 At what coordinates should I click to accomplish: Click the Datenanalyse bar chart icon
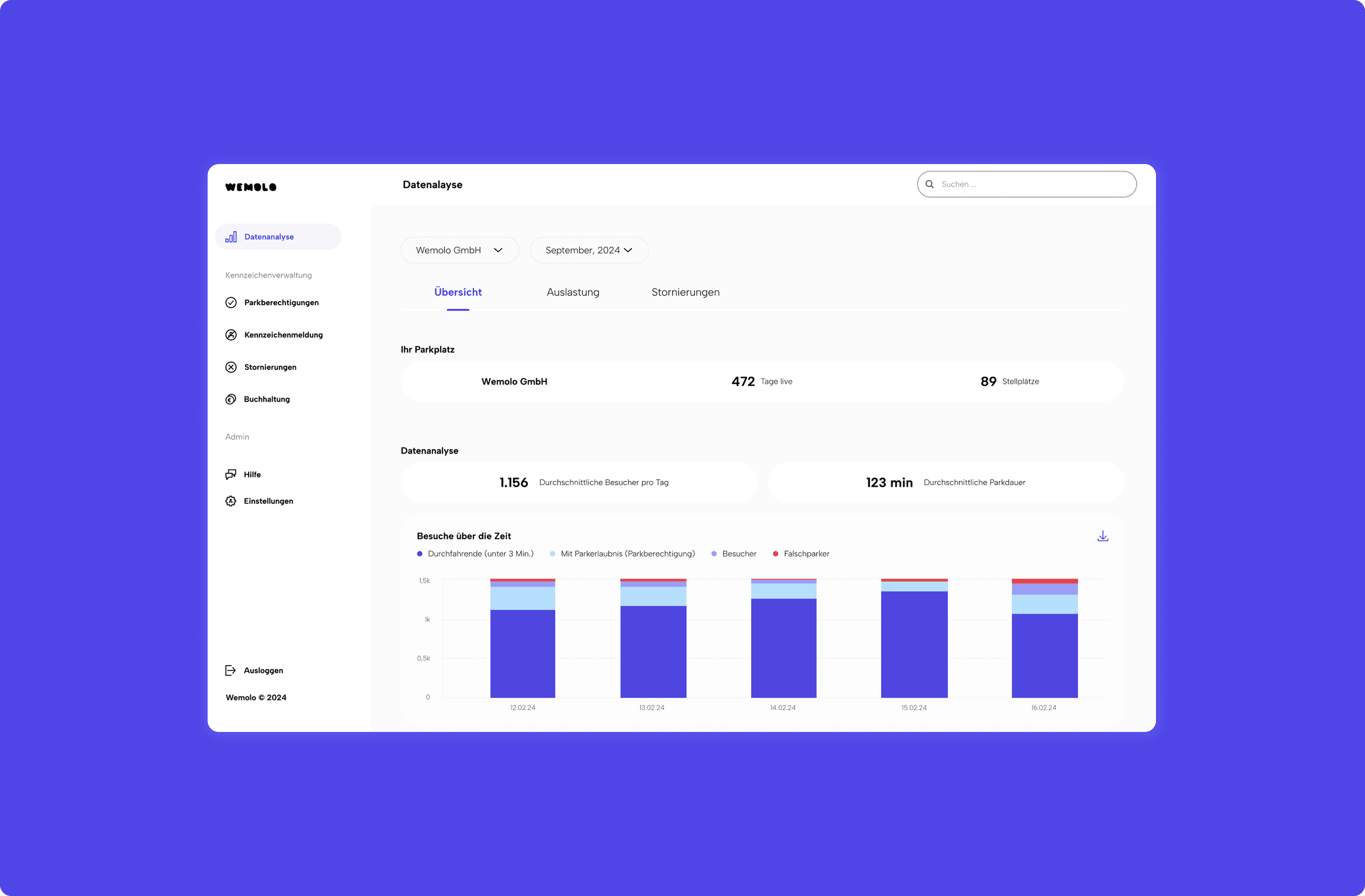click(x=231, y=237)
